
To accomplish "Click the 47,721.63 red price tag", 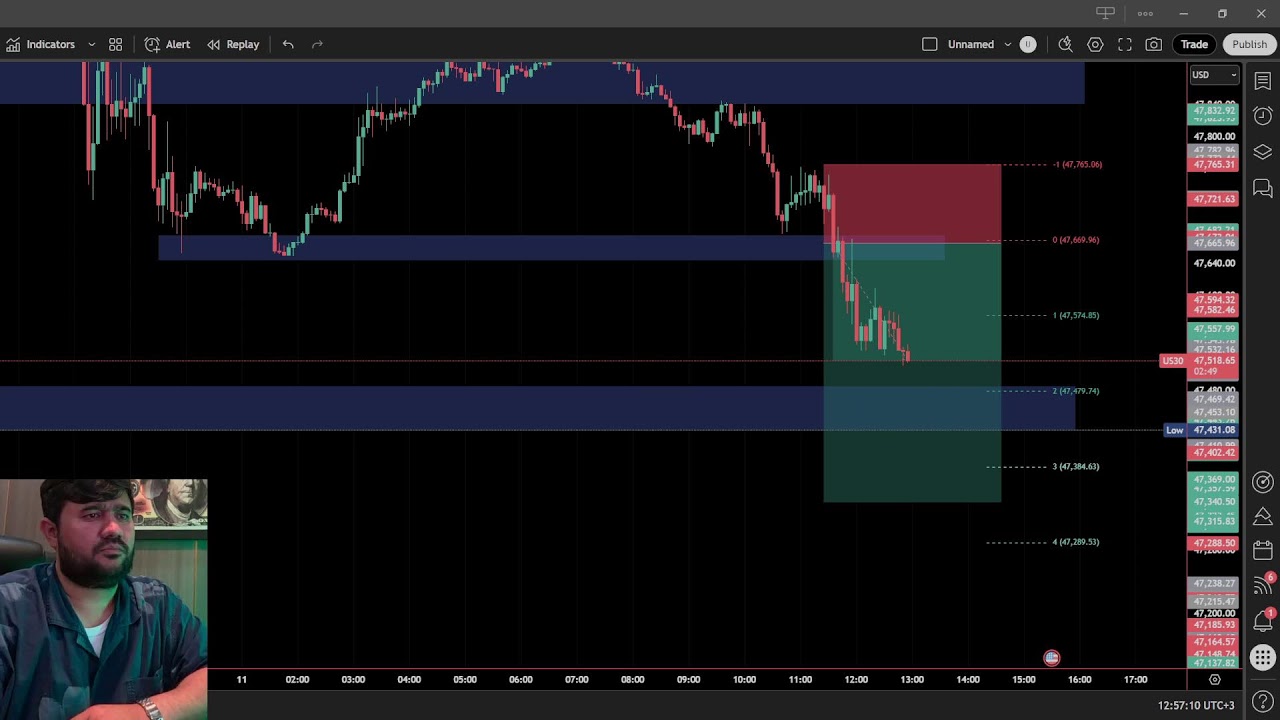I will click(1214, 199).
